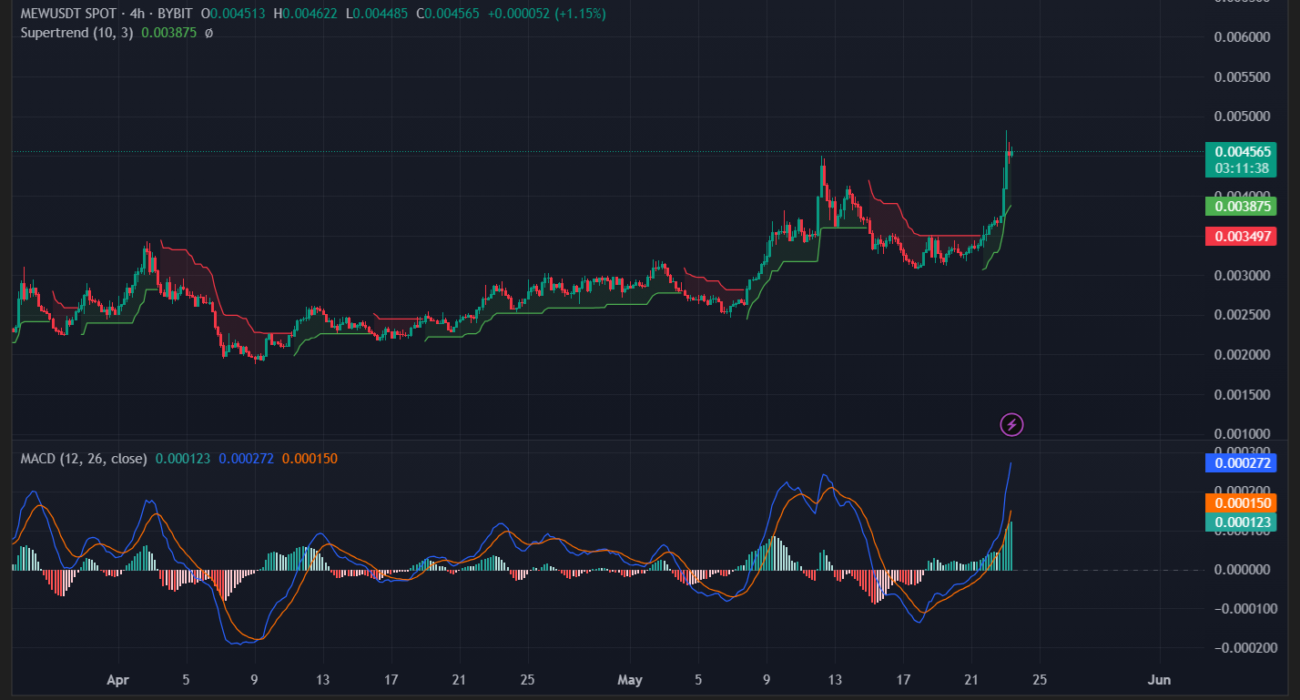The height and width of the screenshot is (700, 1300).
Task: Click the green Supertrend value 0.003875 in legend
Action: (170, 33)
